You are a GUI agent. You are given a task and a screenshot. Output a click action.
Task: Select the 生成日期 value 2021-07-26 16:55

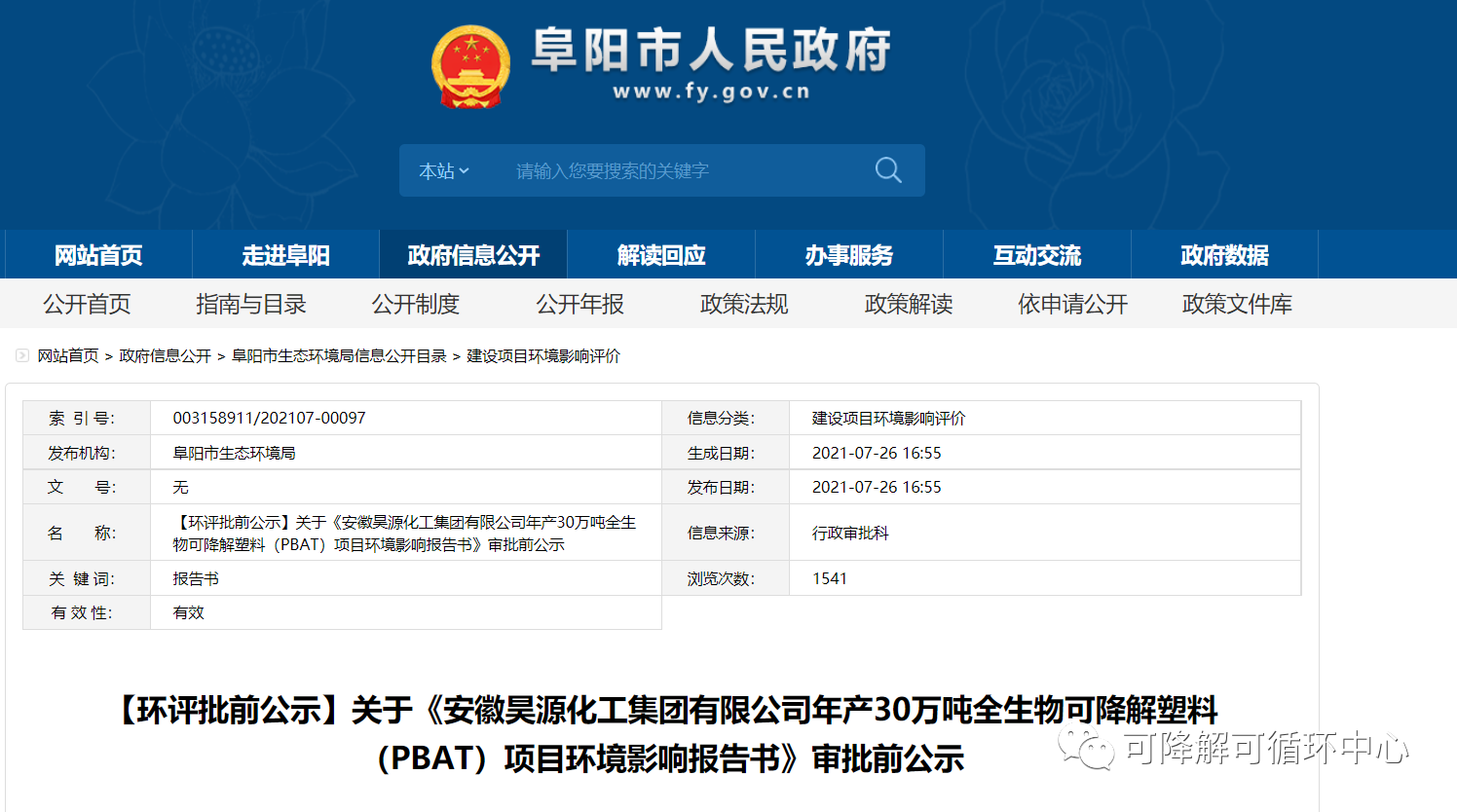coord(877,453)
